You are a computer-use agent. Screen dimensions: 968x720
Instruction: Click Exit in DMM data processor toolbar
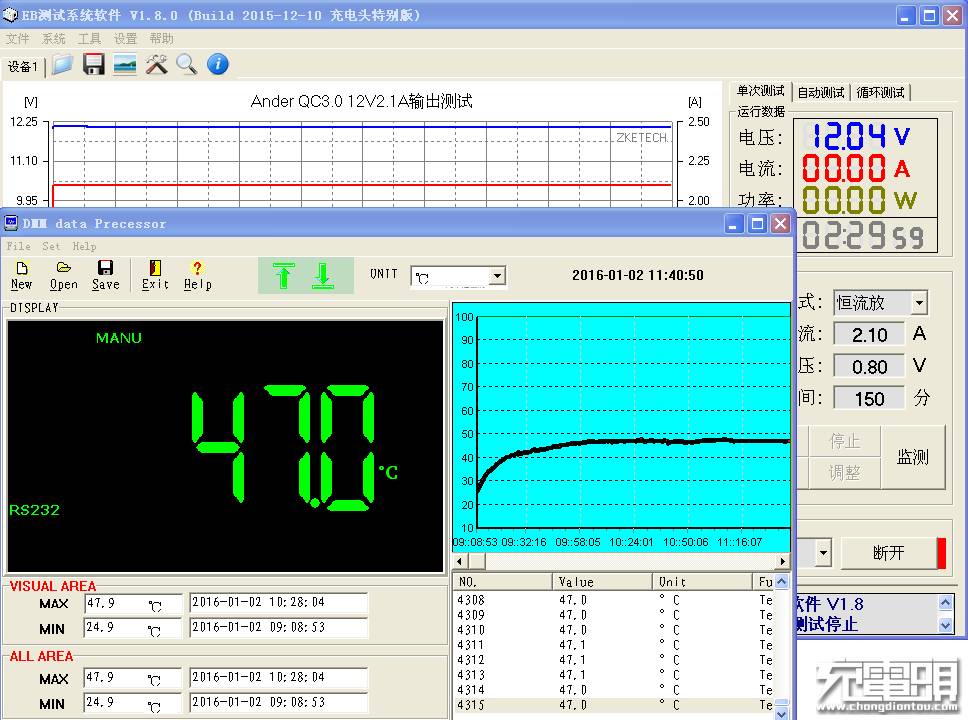click(x=155, y=275)
